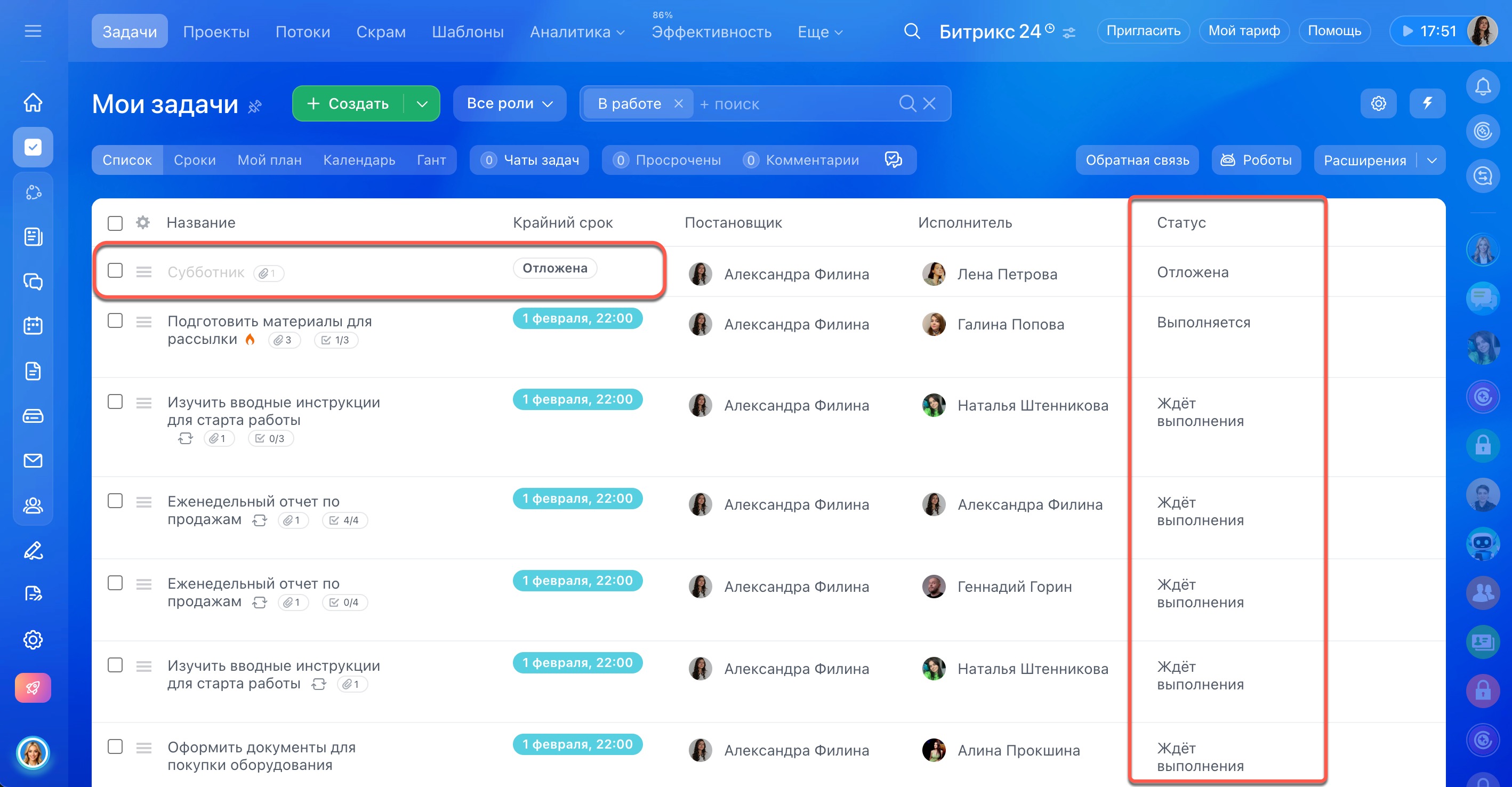The width and height of the screenshot is (1512, 787).
Task: Click the magnifier search icon in the top bar
Action: pyautogui.click(x=912, y=31)
